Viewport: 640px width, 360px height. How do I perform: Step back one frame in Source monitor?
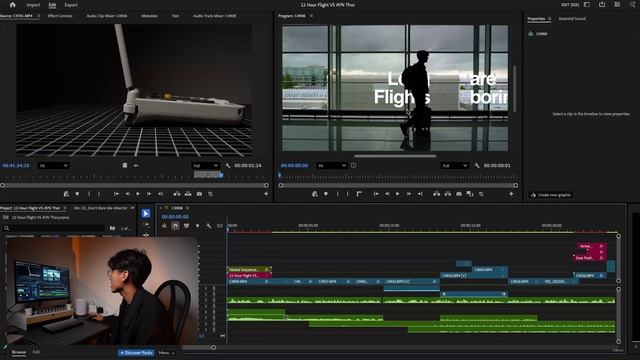point(127,194)
